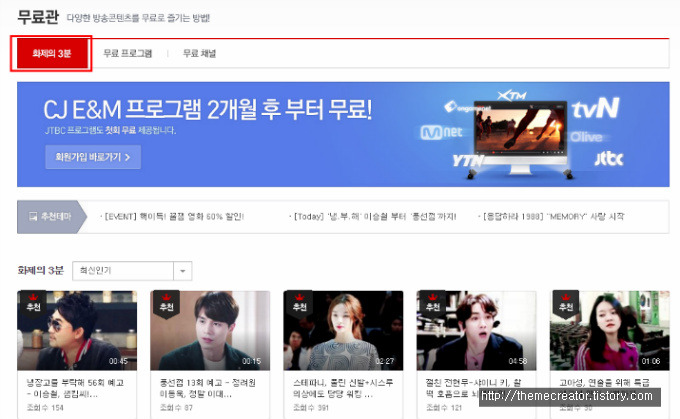This screenshot has height=419, width=680.
Task: Click the Olive logo in the banner
Action: tap(586, 137)
